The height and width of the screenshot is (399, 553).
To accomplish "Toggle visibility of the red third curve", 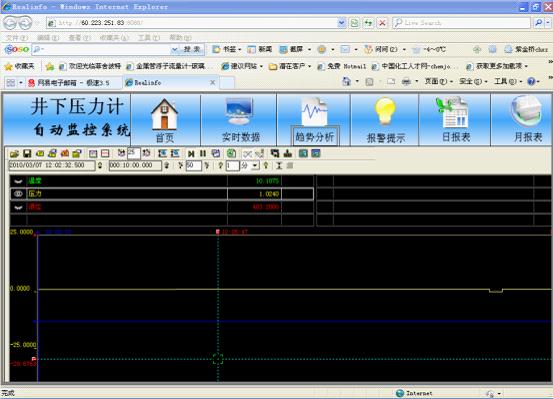I will pos(18,207).
